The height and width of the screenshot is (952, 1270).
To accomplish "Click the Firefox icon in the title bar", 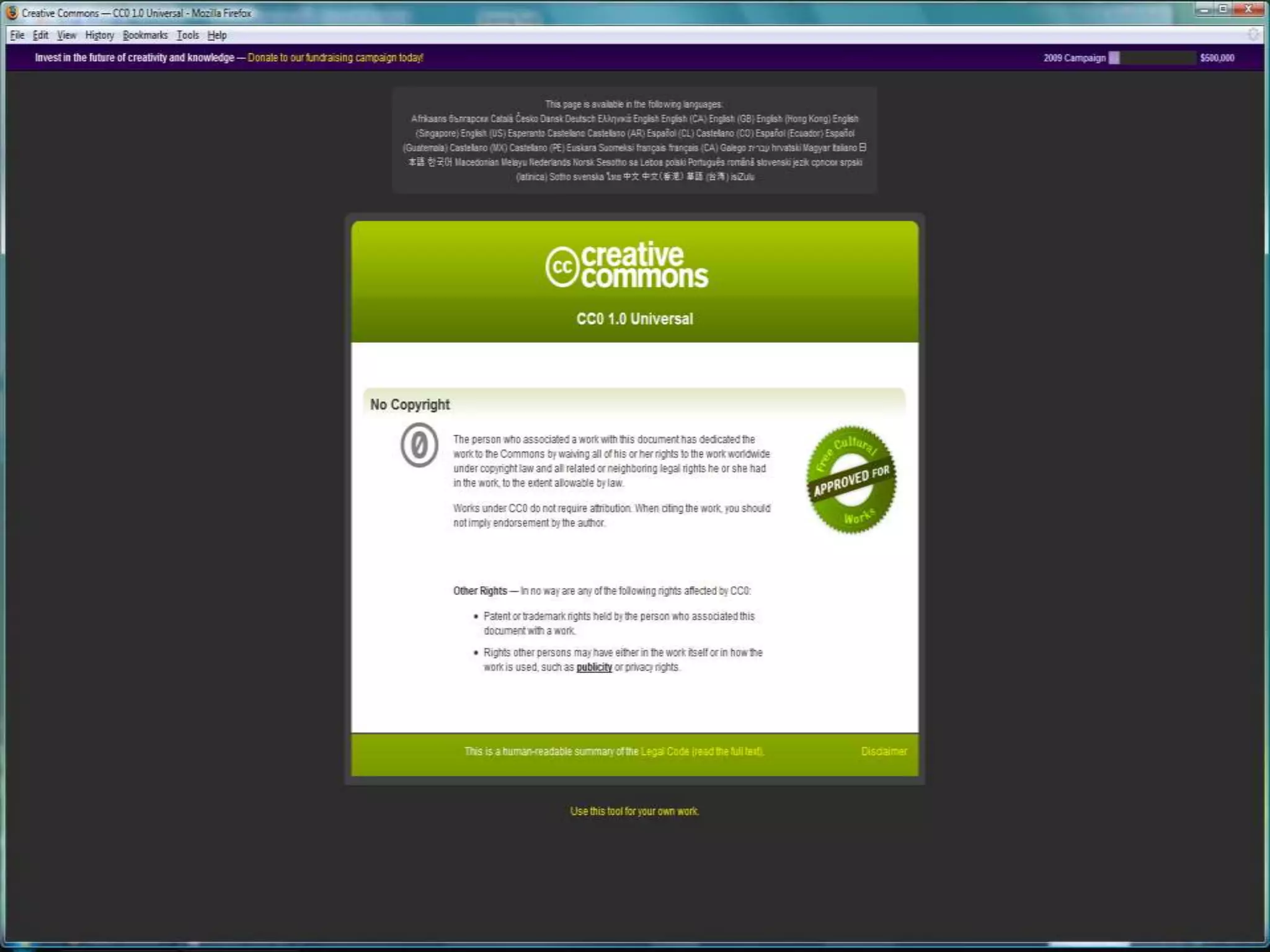I will [12, 12].
